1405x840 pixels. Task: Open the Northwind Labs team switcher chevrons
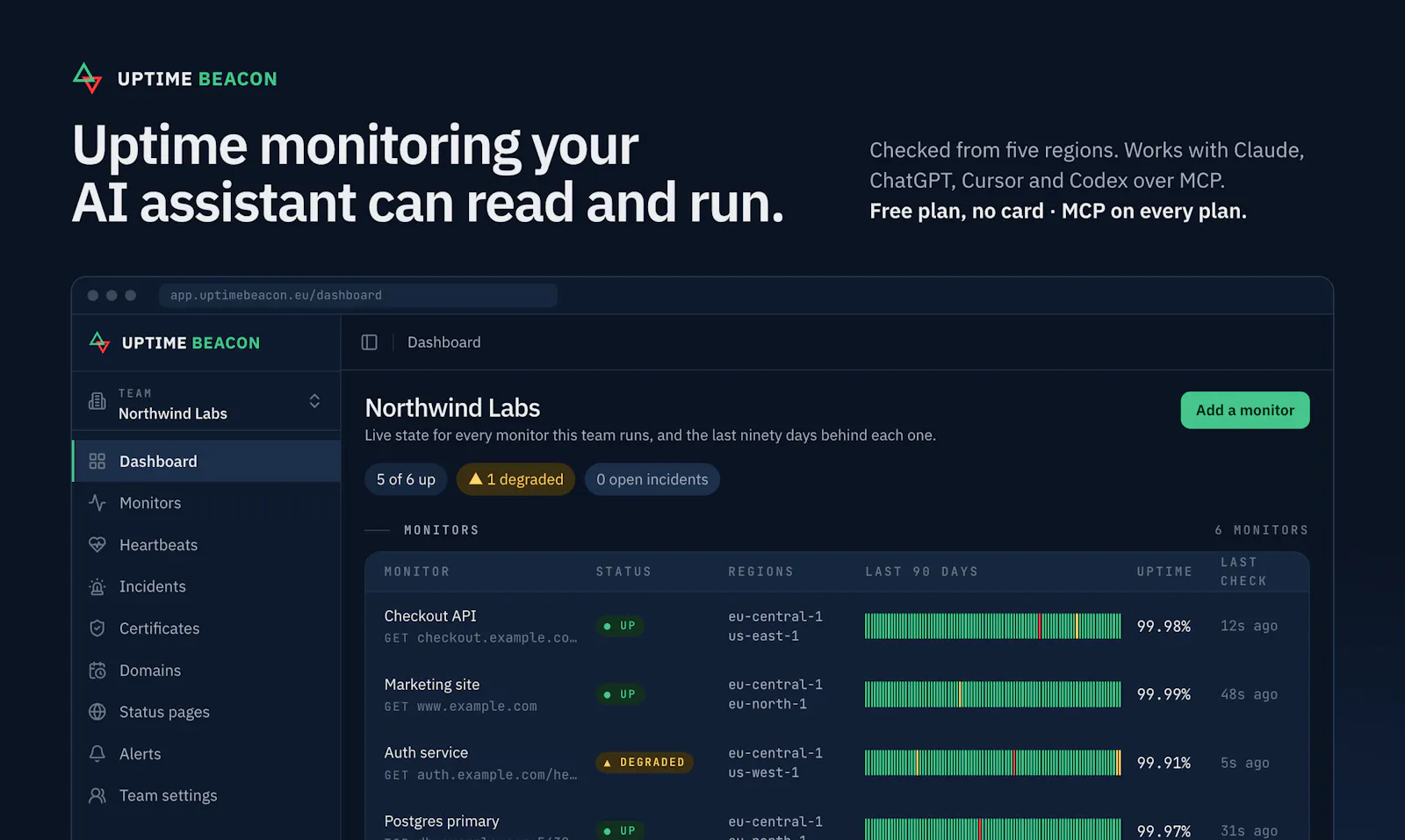coord(314,401)
